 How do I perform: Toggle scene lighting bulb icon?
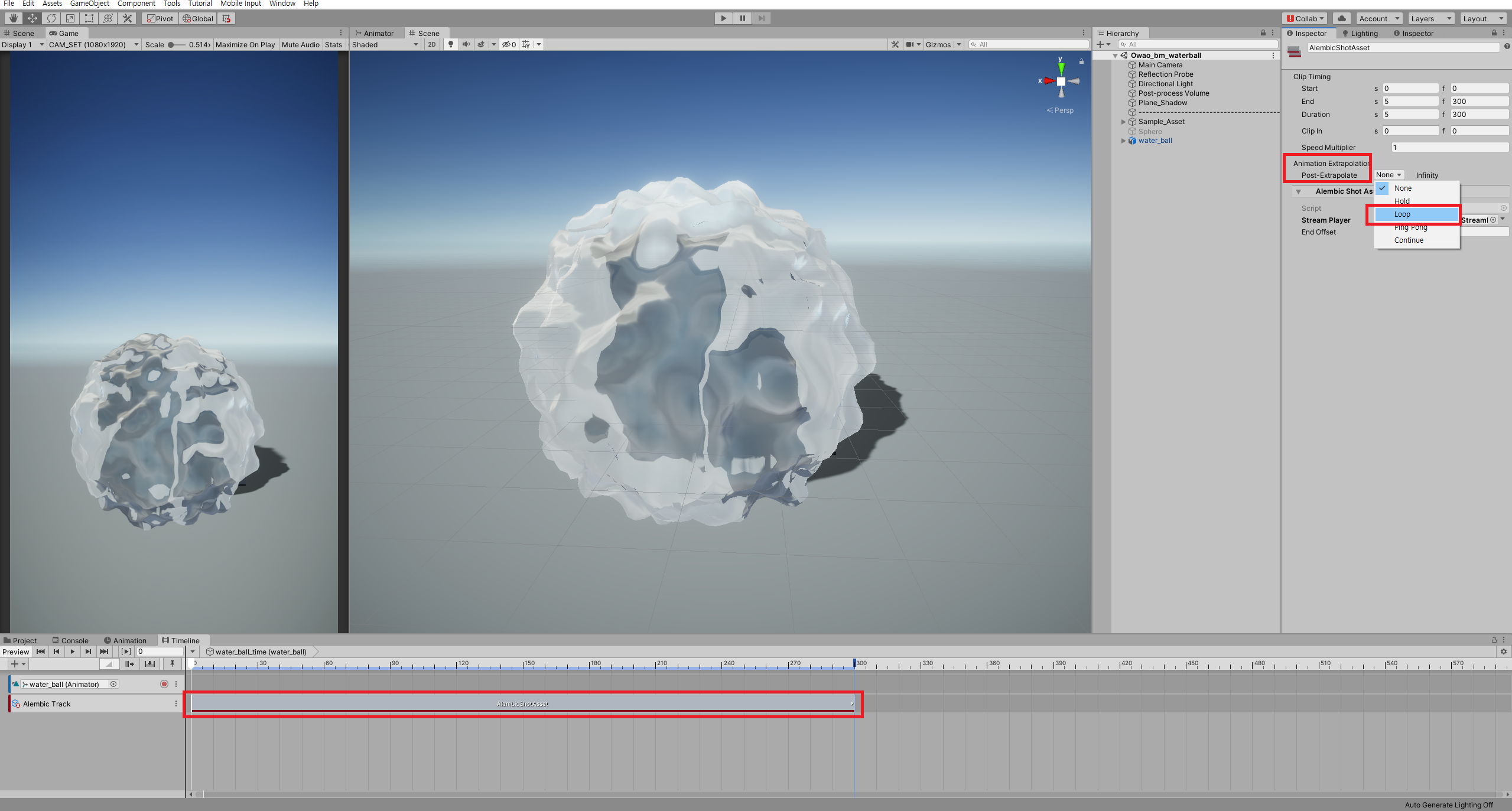click(x=451, y=44)
